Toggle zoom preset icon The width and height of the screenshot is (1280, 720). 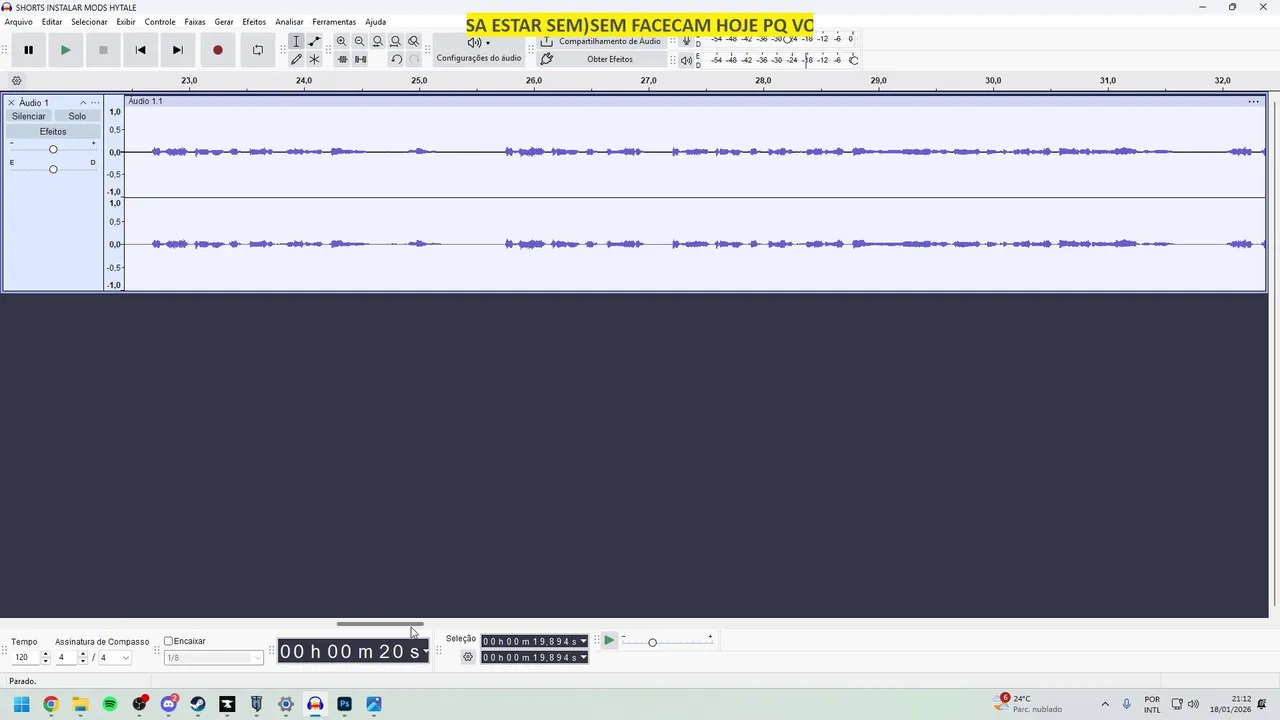pos(414,41)
